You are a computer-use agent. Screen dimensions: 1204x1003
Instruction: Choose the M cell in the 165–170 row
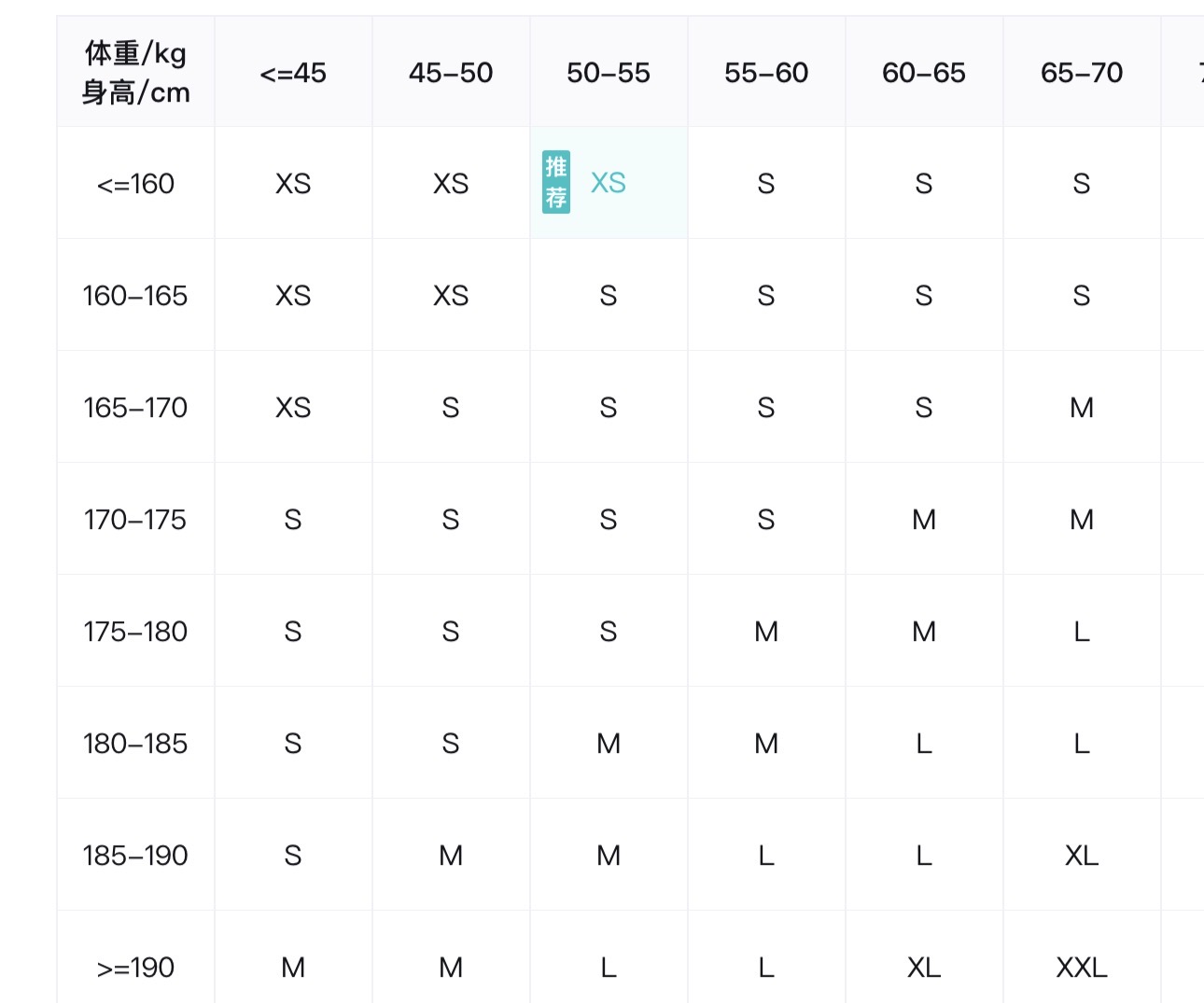point(1082,408)
